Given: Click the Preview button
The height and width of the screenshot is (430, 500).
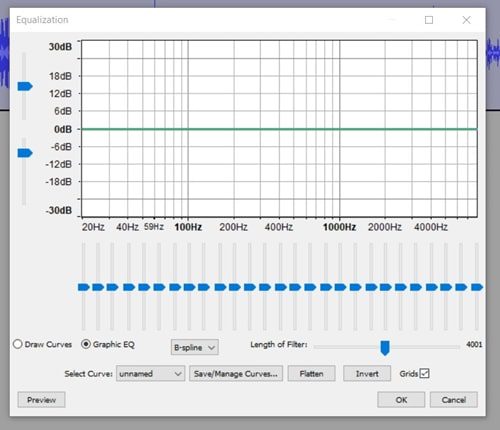Looking at the screenshot, I should click(41, 400).
